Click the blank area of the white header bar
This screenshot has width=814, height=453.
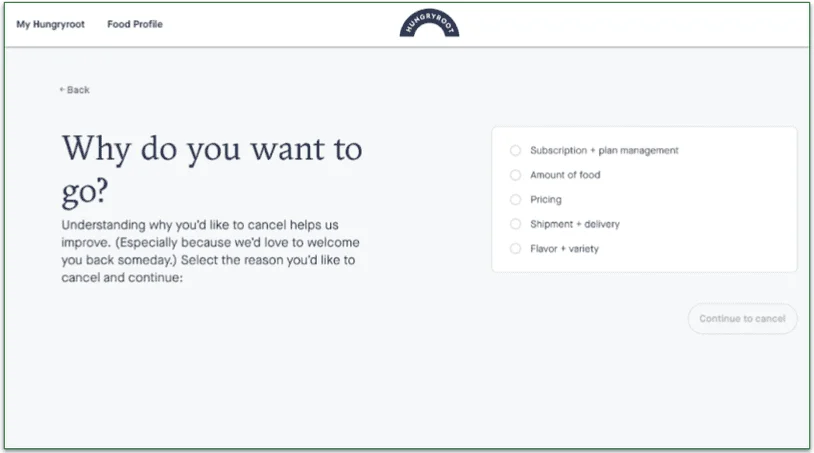pyautogui.click(x=620, y=24)
